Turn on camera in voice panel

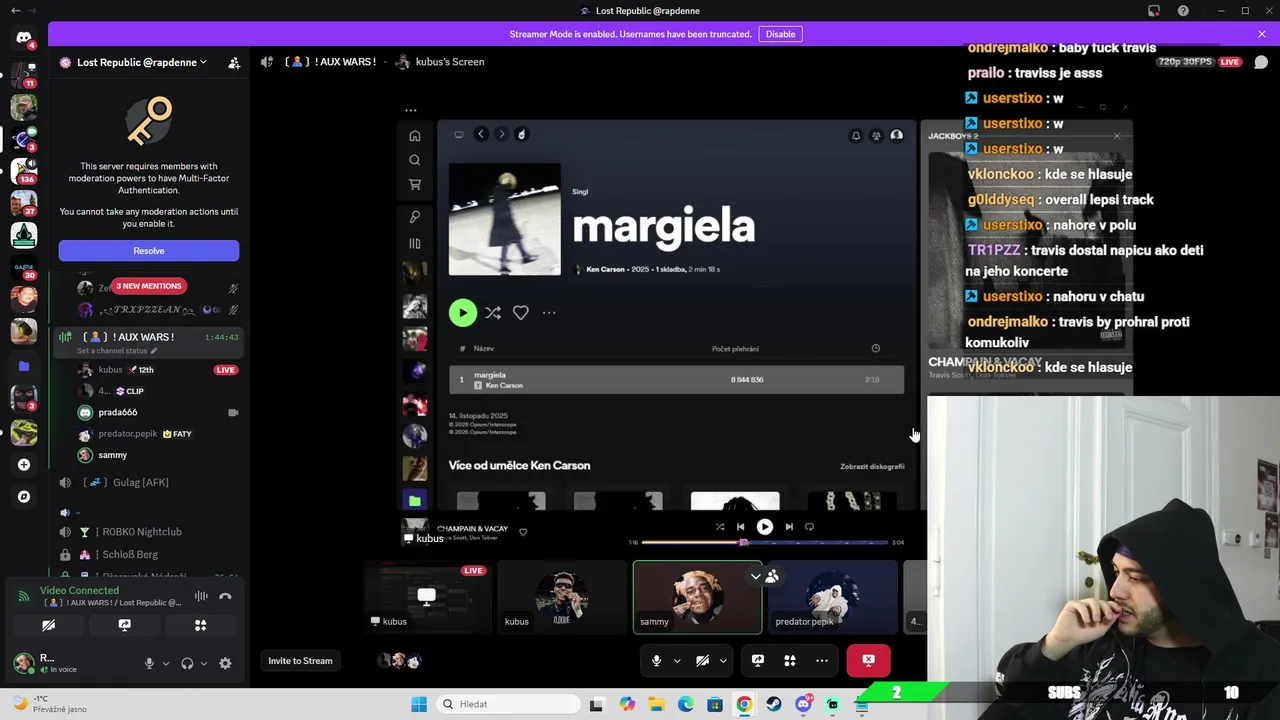point(48,625)
